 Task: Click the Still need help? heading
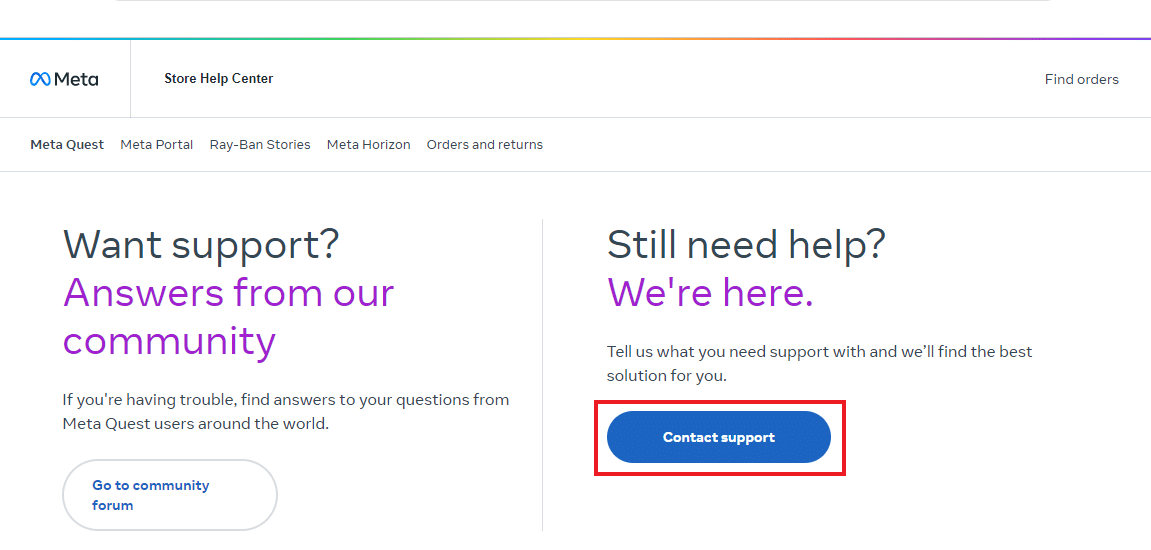tap(746, 244)
